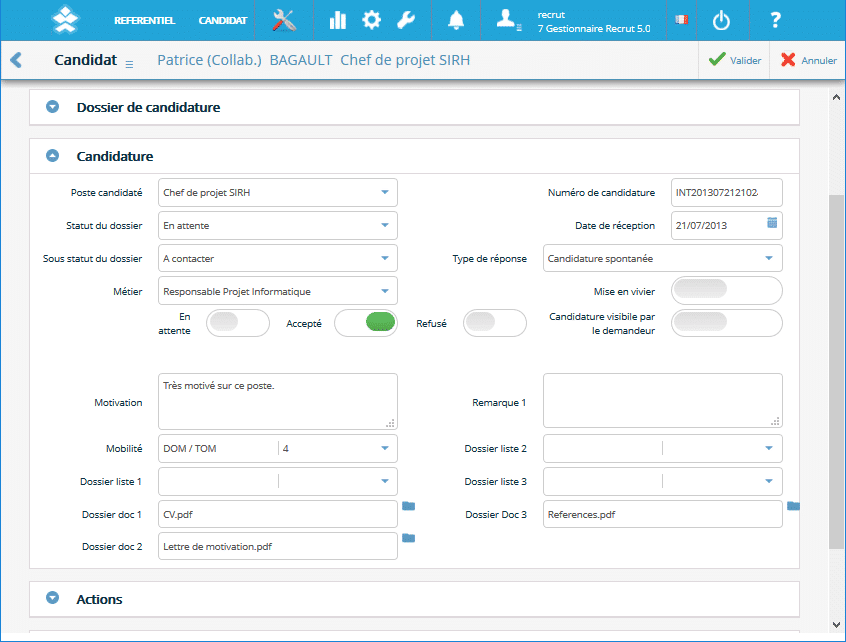Click the power logout icon

tap(721, 21)
